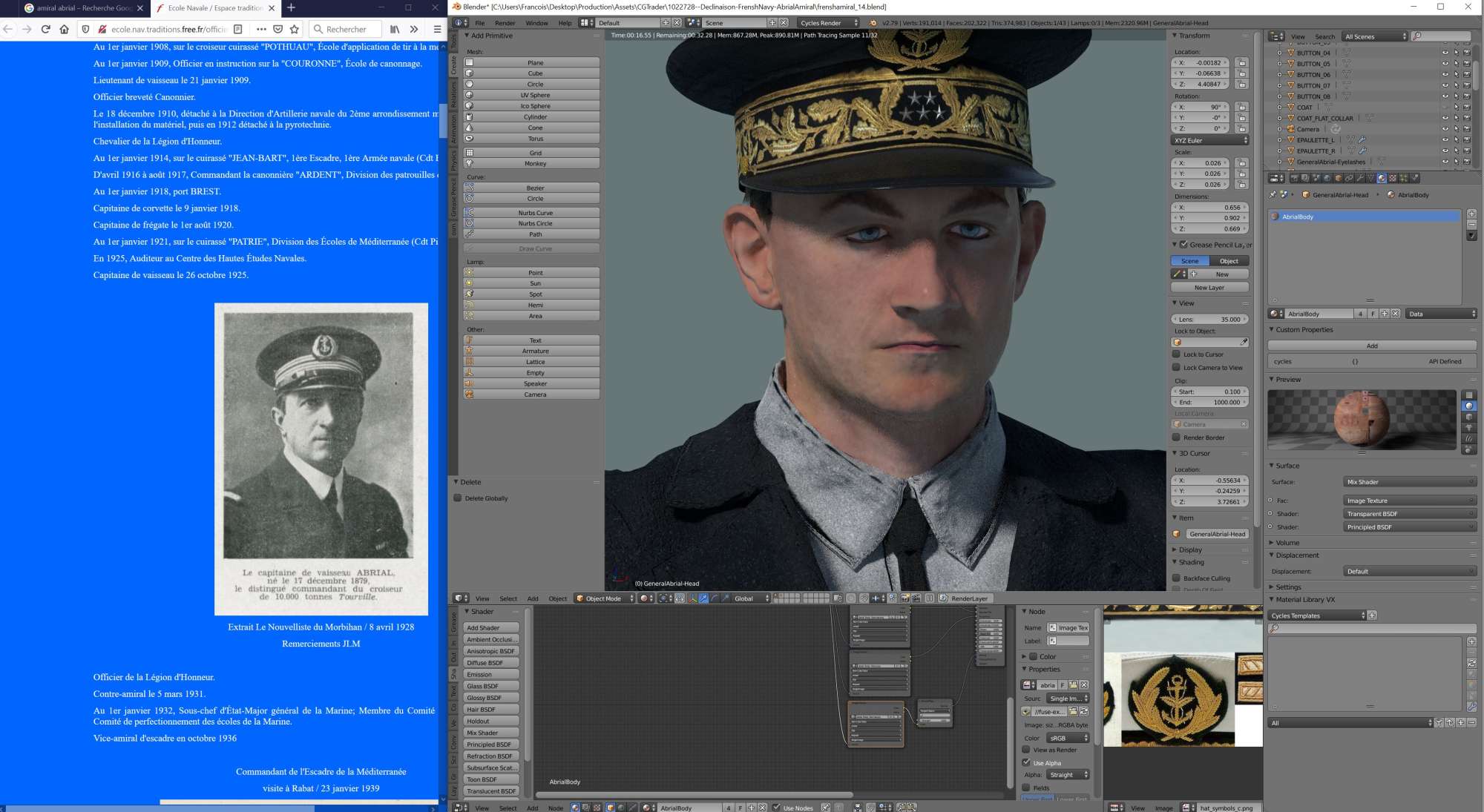Open the Object constraints chain tab
The width and height of the screenshot is (1484, 812).
(1349, 178)
